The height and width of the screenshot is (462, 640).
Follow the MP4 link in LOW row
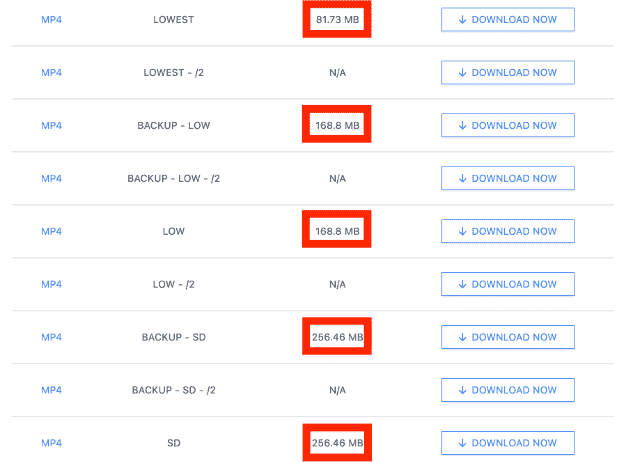coord(51,231)
